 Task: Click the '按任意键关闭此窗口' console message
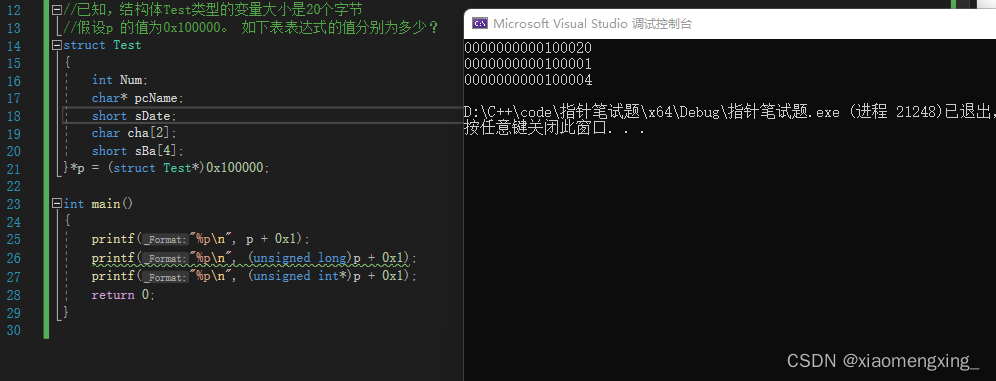click(x=555, y=129)
